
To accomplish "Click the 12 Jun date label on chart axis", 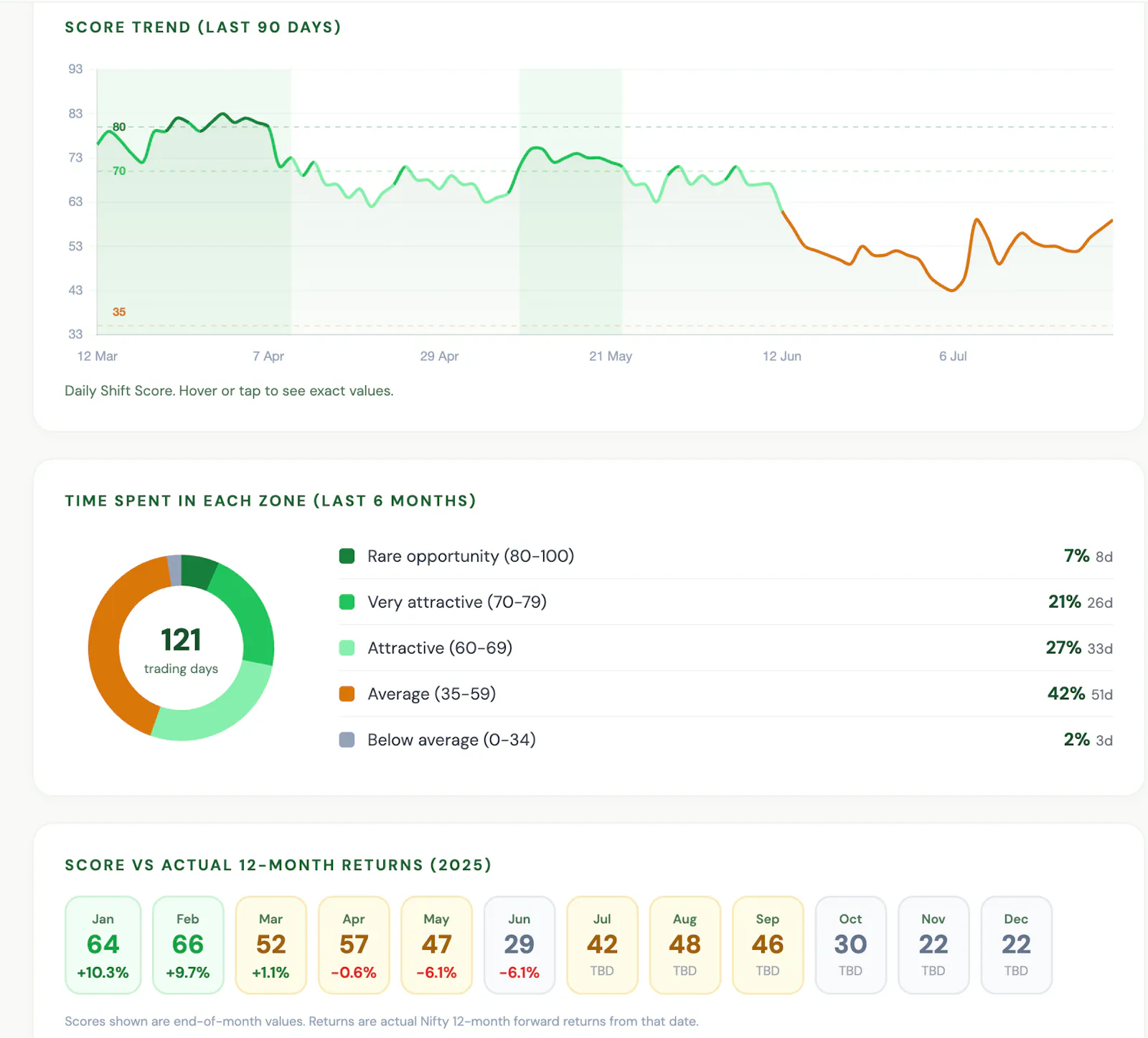I will 781,357.
